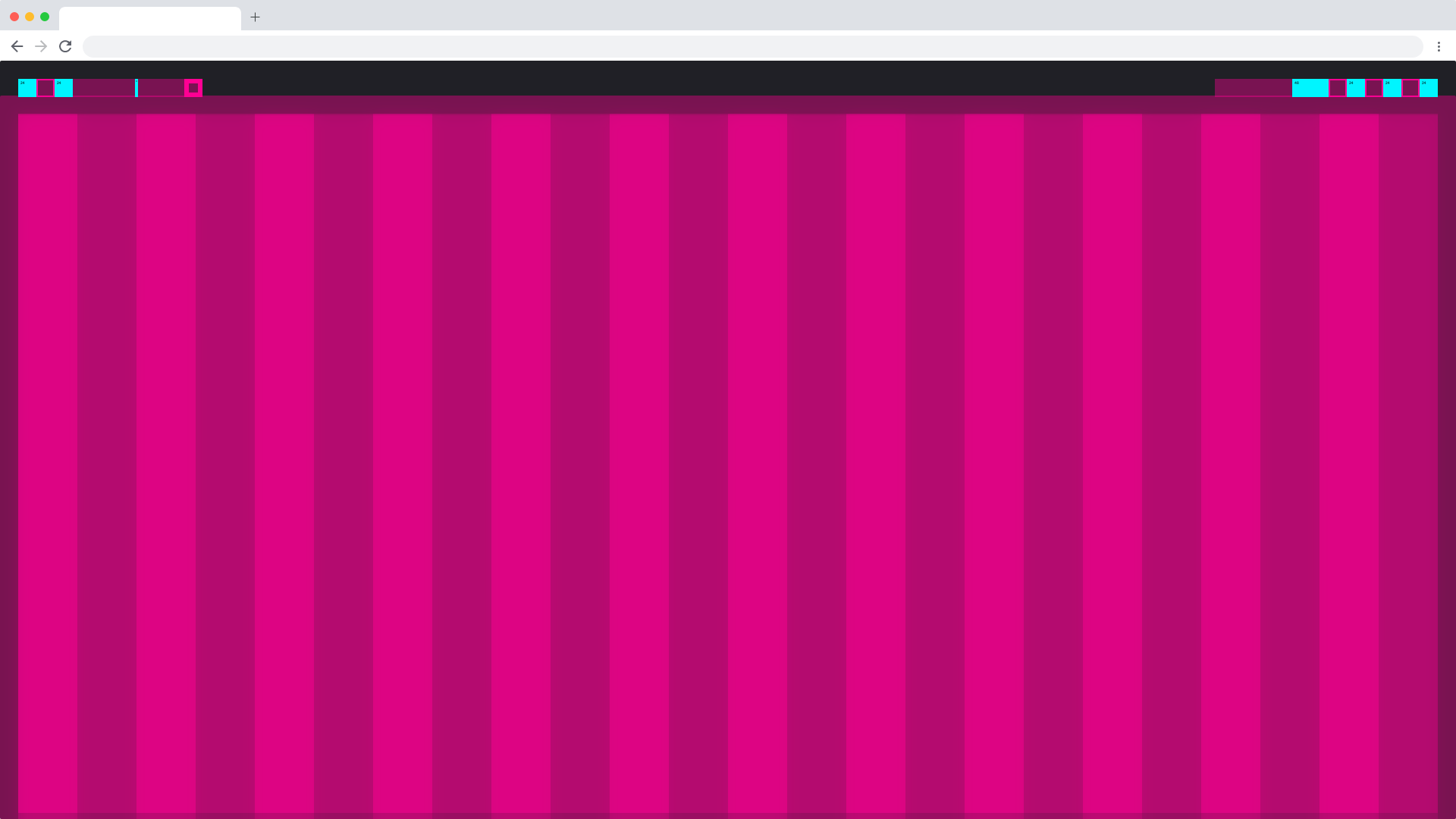Click the rightmost cyan 24 spacer block
The height and width of the screenshot is (819, 1456).
click(x=1429, y=88)
